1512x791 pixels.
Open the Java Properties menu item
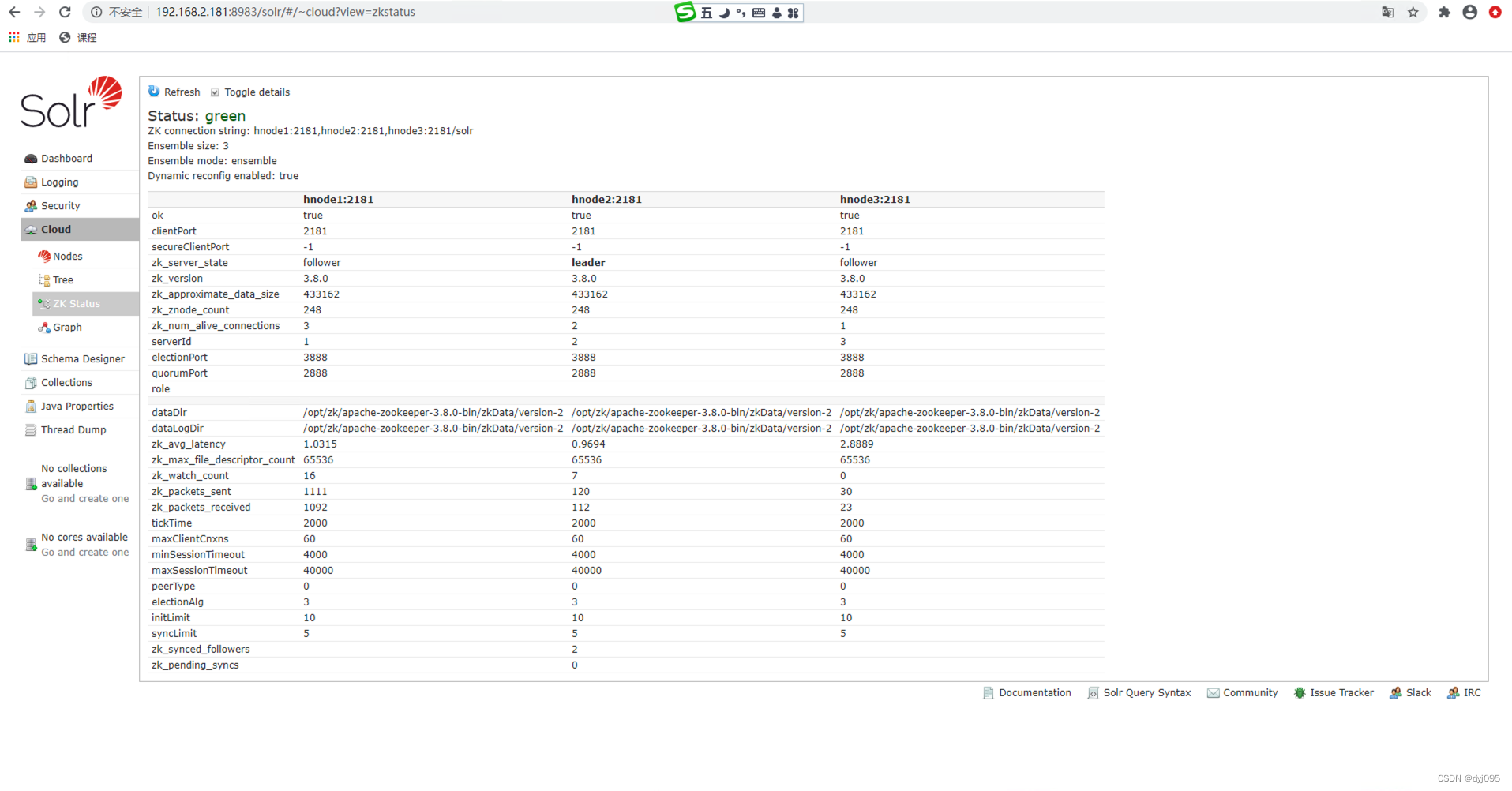tap(77, 407)
